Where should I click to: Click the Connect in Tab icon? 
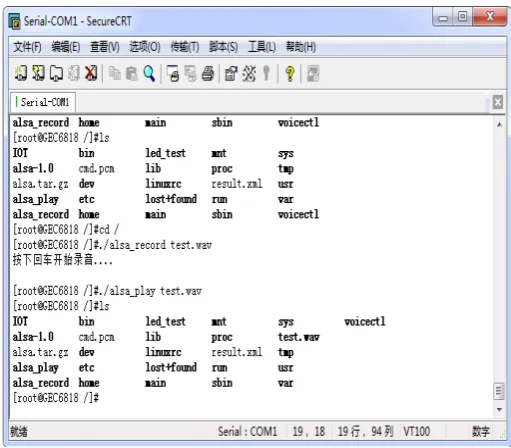(x=56, y=73)
